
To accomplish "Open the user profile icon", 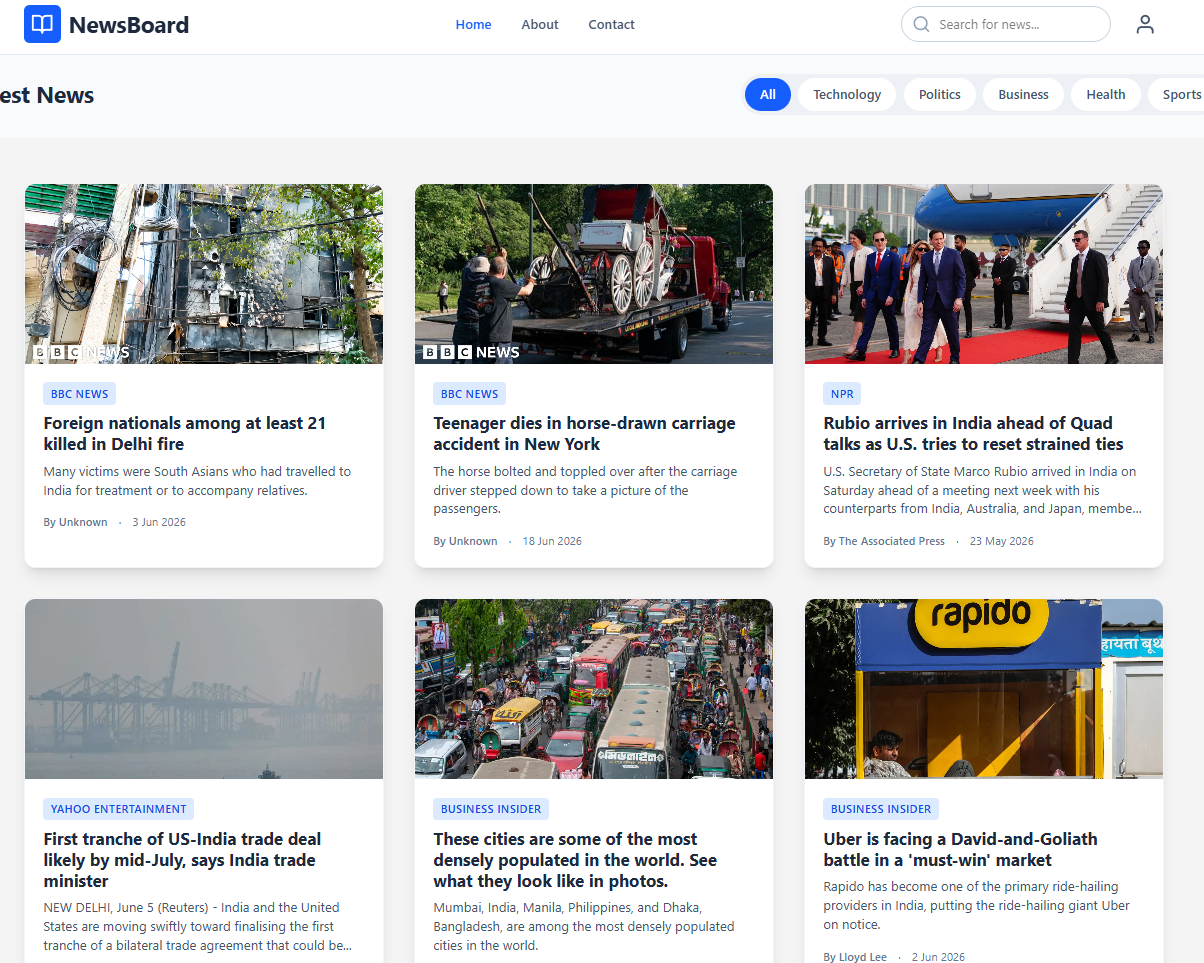I will pos(1145,24).
